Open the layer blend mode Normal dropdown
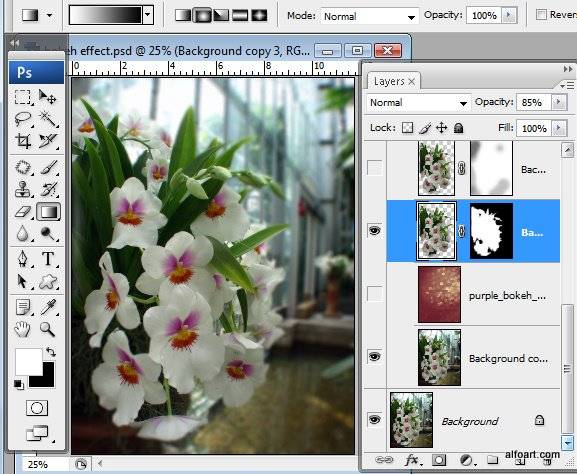 [418, 103]
